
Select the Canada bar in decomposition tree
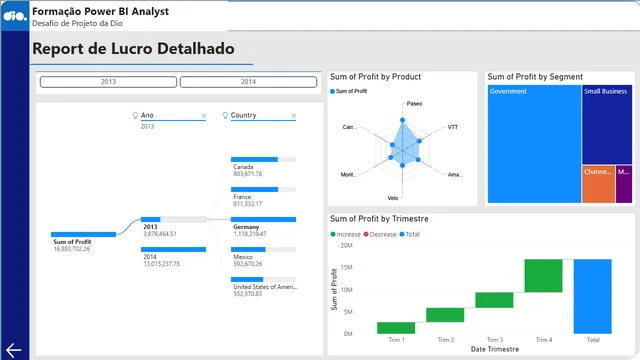click(x=263, y=159)
